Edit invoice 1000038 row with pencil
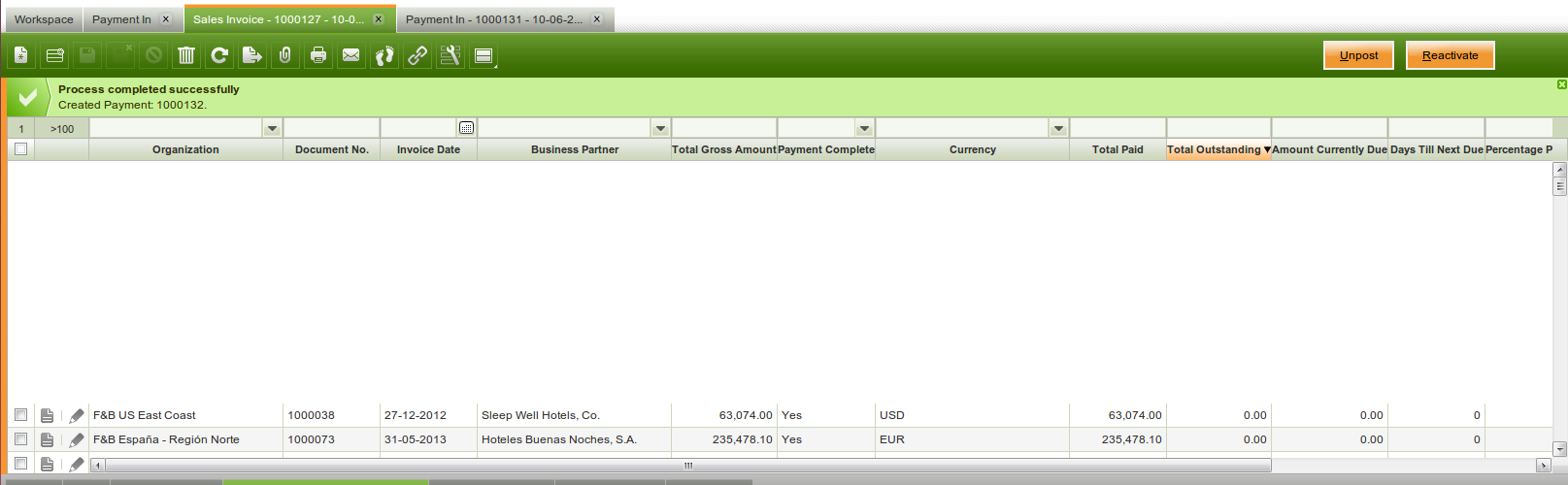 pos(77,415)
